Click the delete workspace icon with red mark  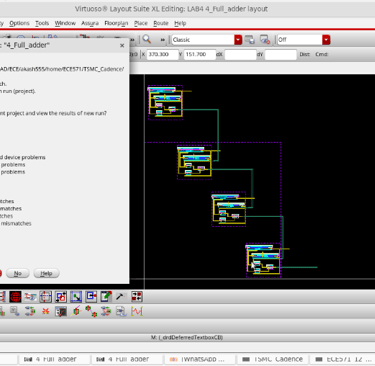[x=265, y=40]
